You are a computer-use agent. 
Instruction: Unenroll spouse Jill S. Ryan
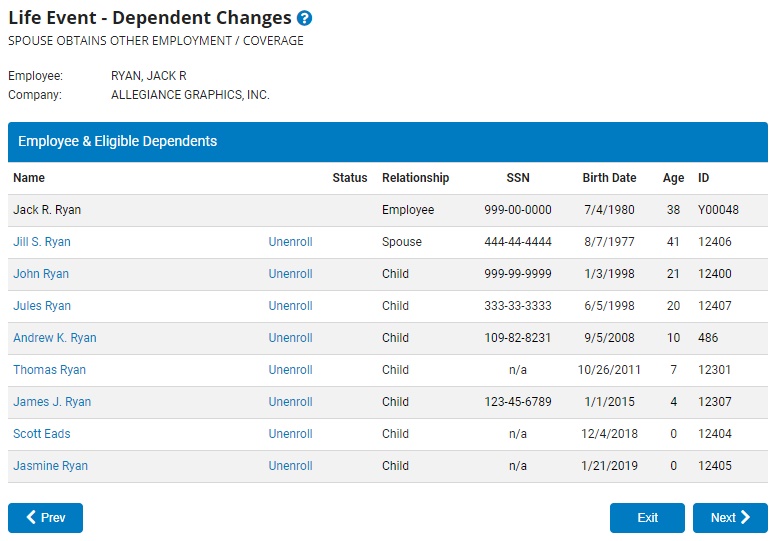tap(290, 242)
